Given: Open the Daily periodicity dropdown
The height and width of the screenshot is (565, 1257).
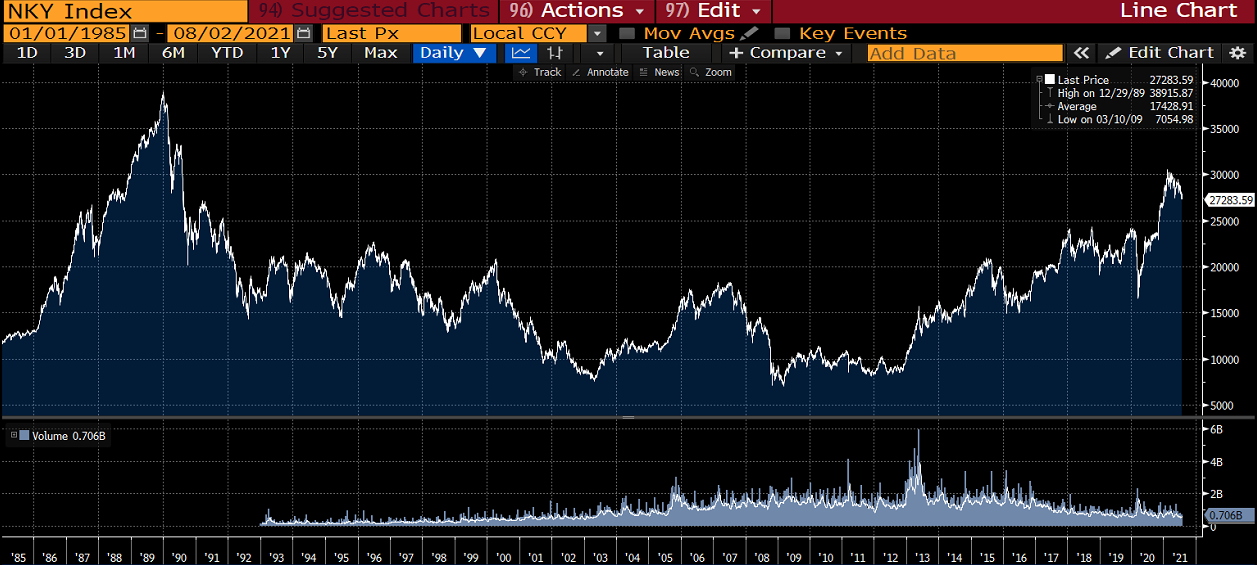Looking at the screenshot, I should tap(453, 53).
